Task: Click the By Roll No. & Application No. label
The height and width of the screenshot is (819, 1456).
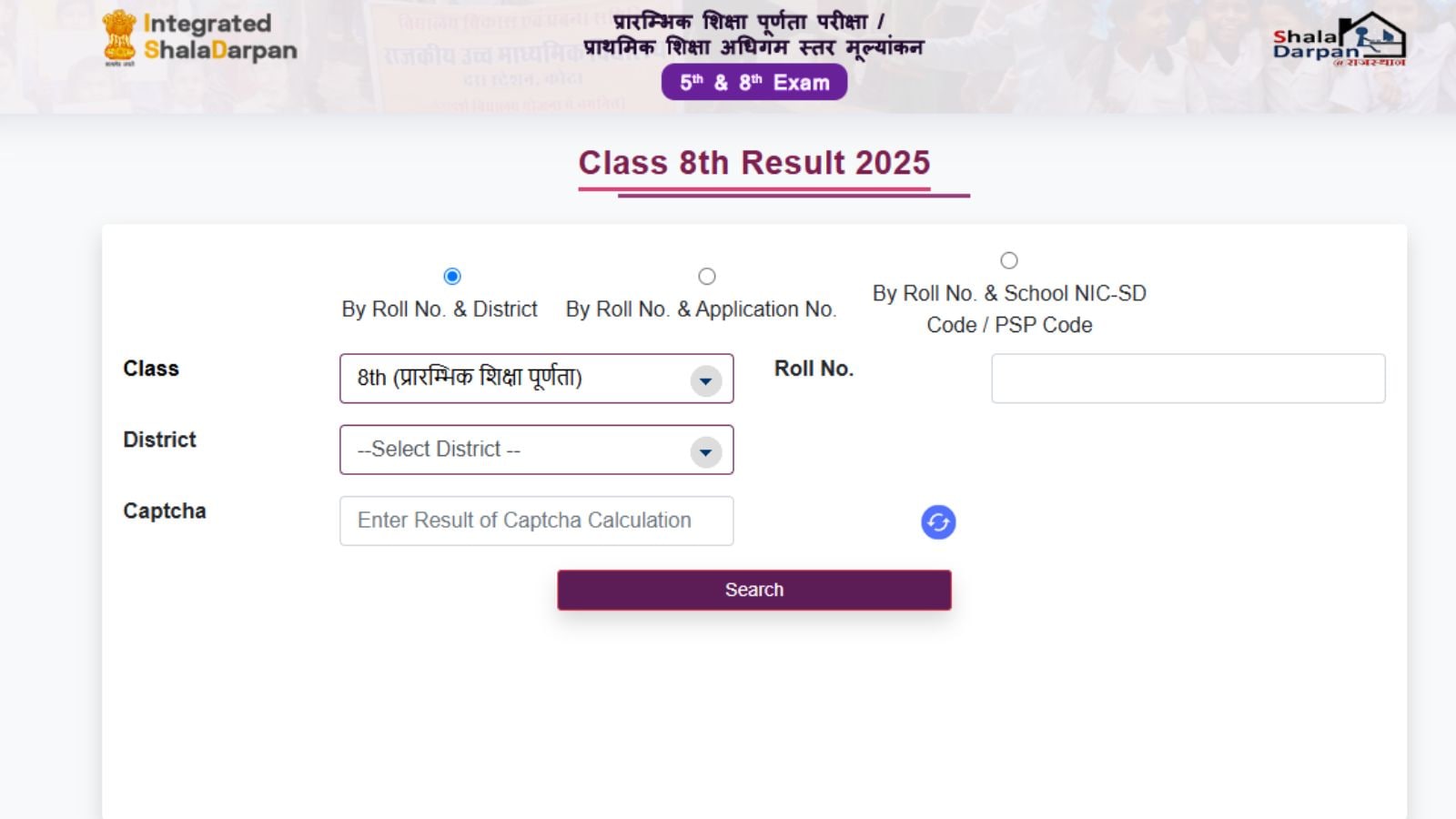Action: [701, 309]
